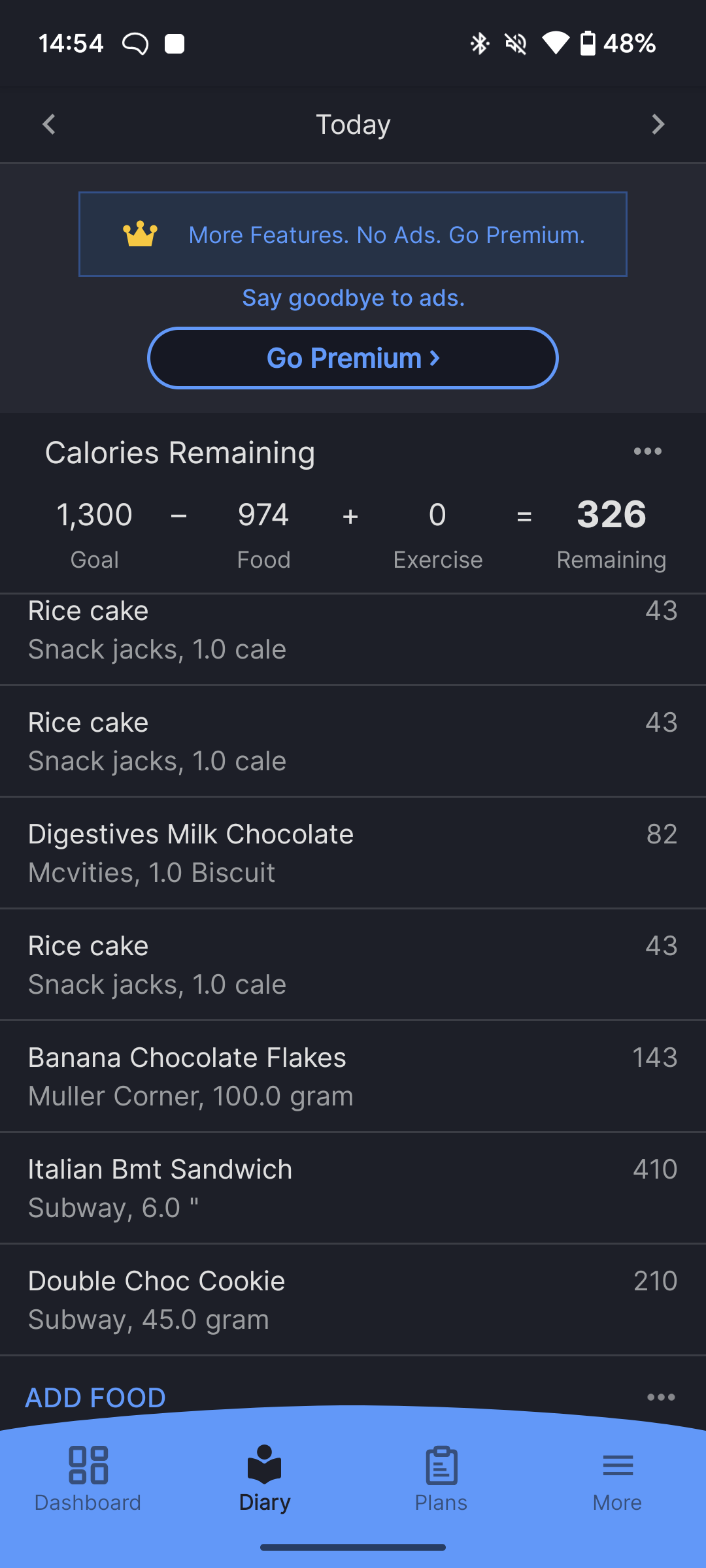Image resolution: width=706 pixels, height=1568 pixels.
Task: Open Digestives Milk Chocolate entry
Action: [353, 853]
